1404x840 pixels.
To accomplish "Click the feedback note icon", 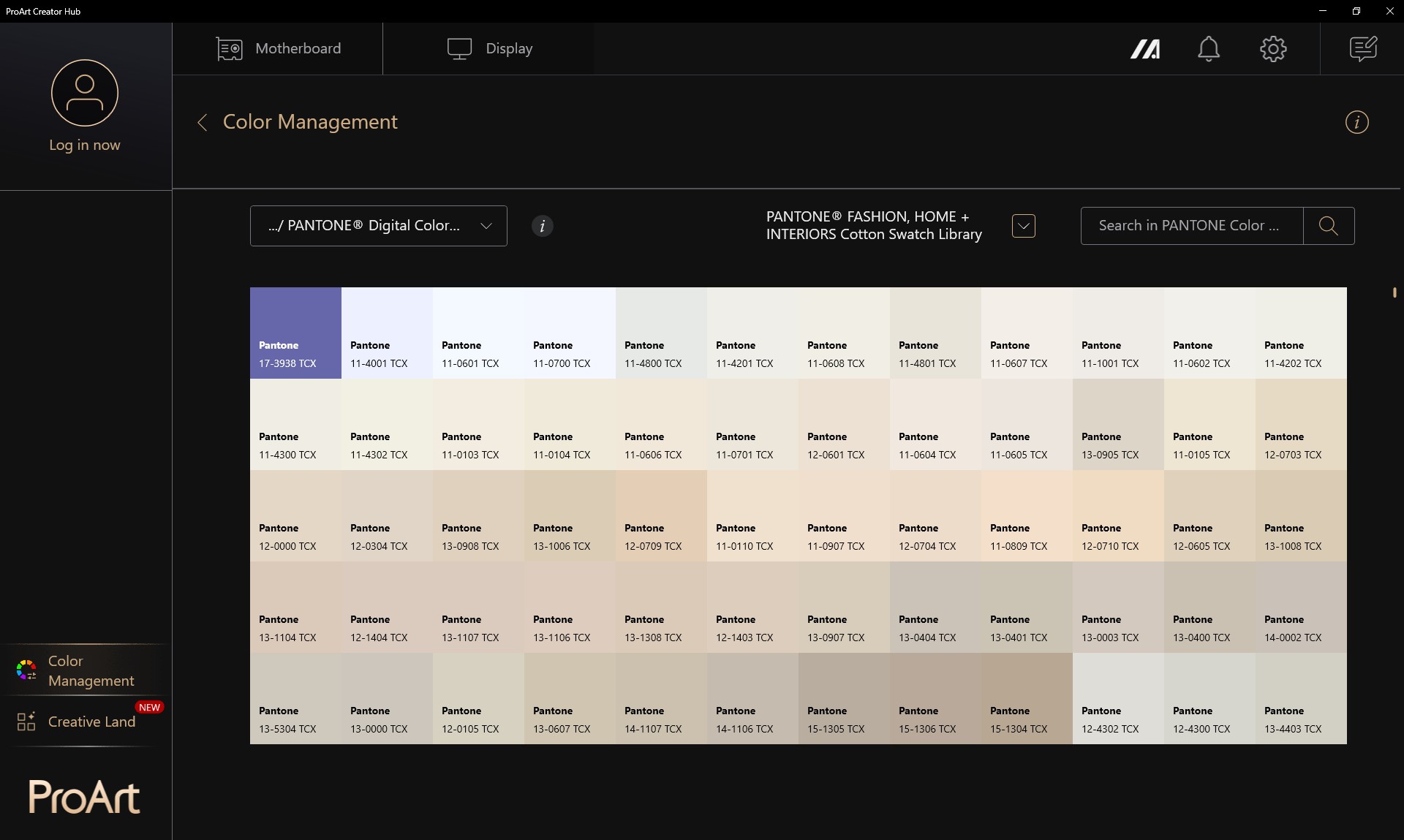I will [x=1362, y=49].
